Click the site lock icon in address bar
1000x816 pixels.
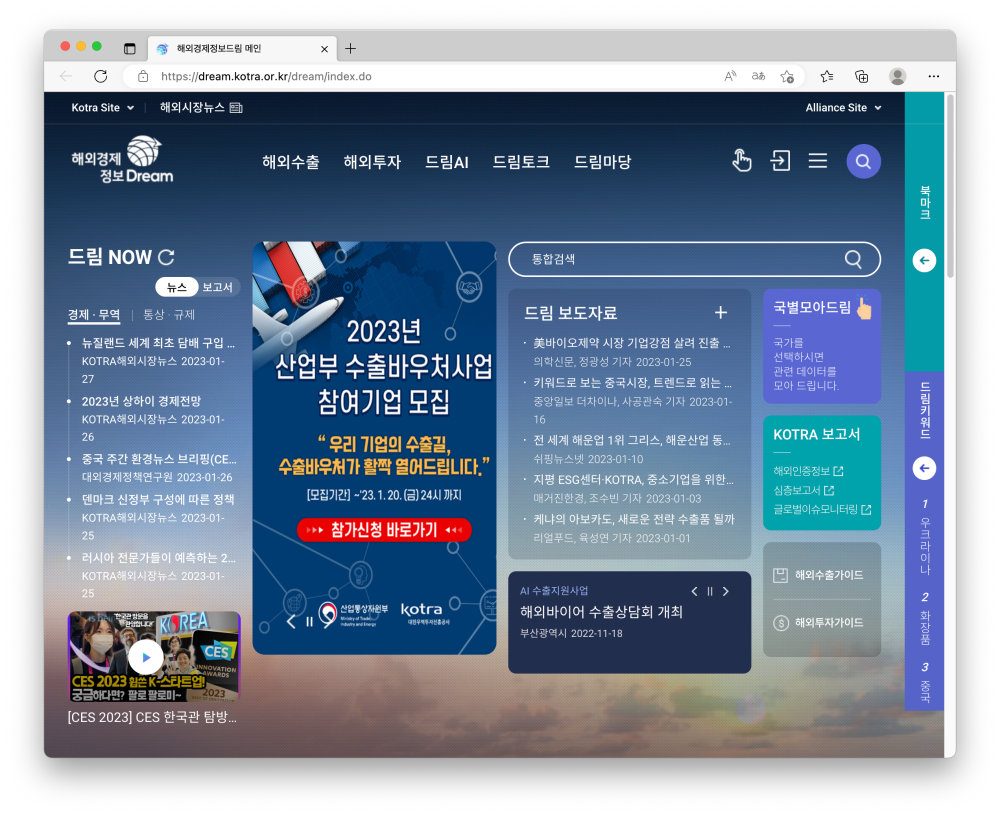tap(143, 77)
